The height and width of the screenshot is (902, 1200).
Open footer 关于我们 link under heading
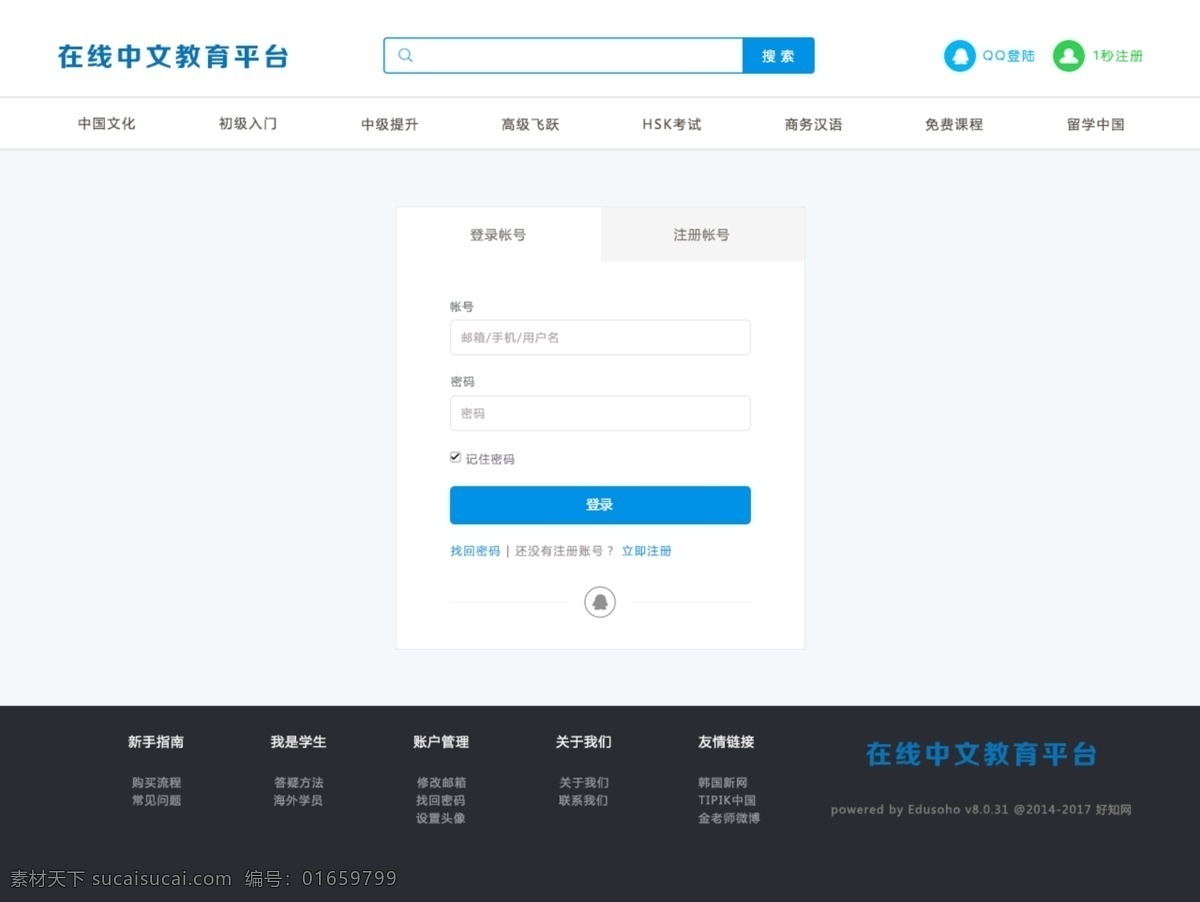point(584,783)
